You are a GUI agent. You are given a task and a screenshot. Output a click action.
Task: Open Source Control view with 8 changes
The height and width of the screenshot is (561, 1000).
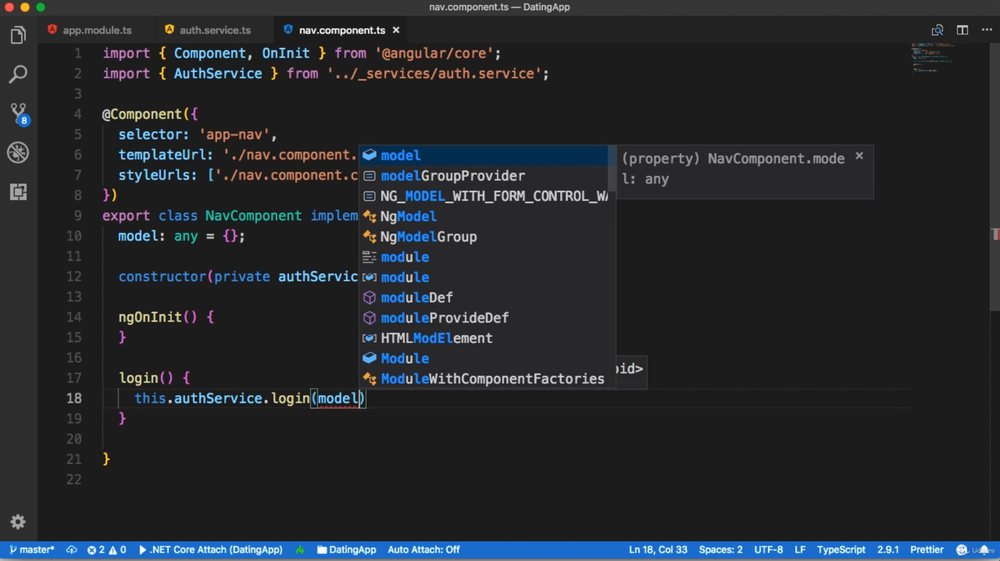point(18,114)
